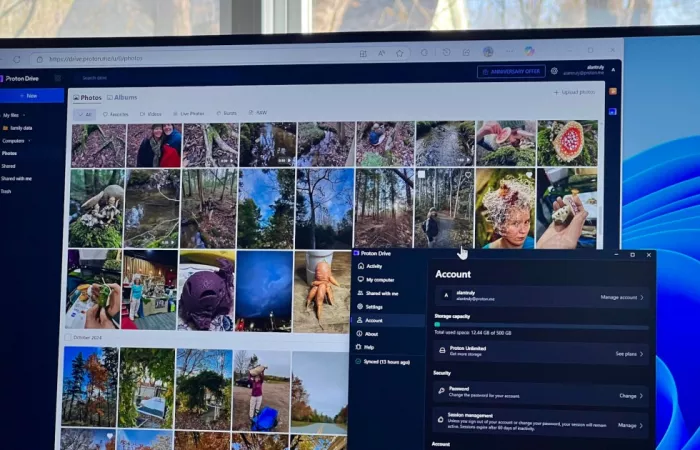Image resolution: width=700 pixels, height=450 pixels.
Task: Expand Manage account chevron row
Action: tap(622, 297)
